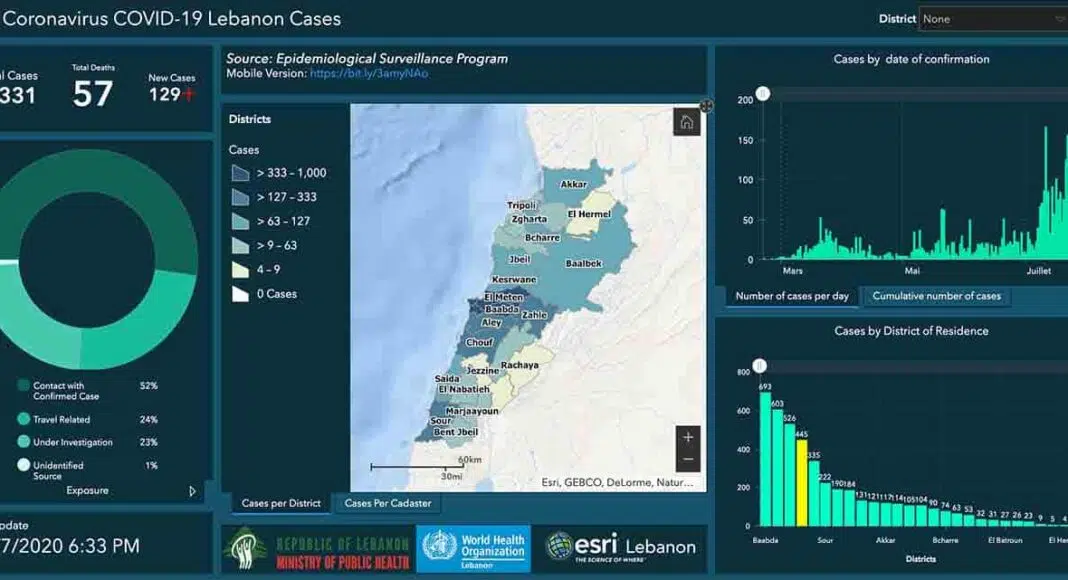Zoom in on the map with plus
Screen dimensions: 1068x580
coord(687,438)
